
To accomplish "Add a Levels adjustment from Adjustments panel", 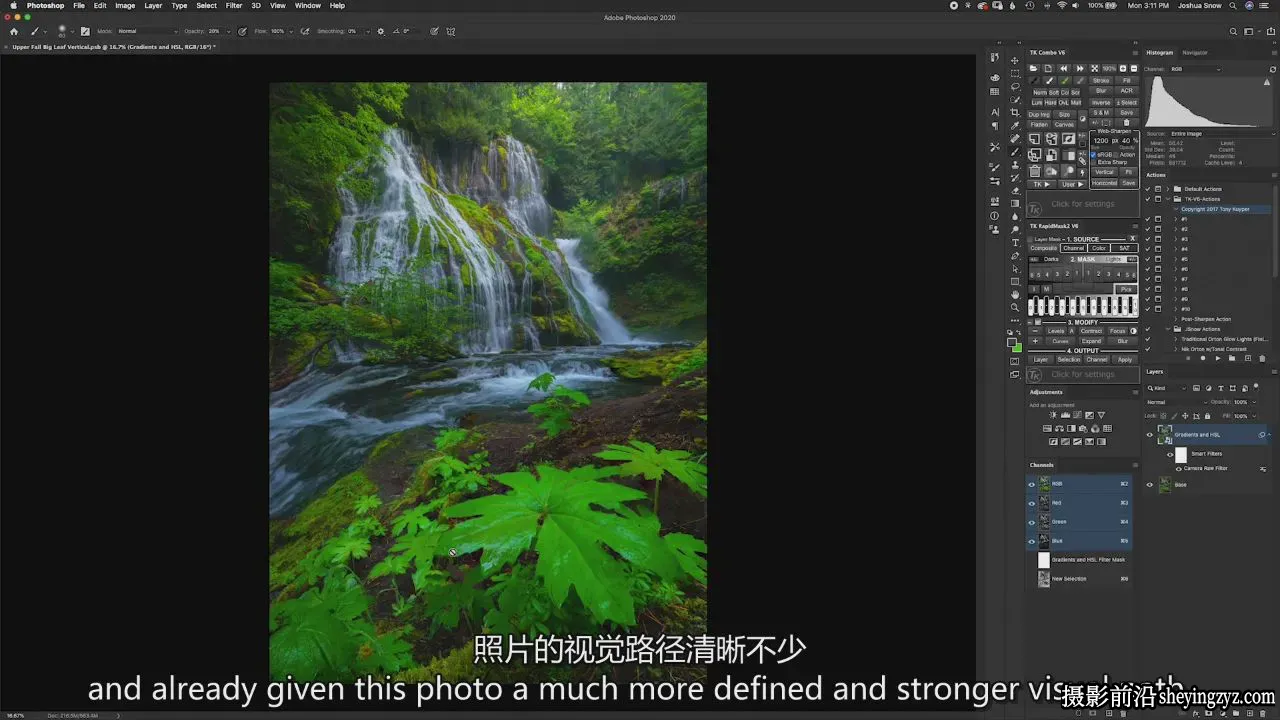I will [x=1065, y=415].
